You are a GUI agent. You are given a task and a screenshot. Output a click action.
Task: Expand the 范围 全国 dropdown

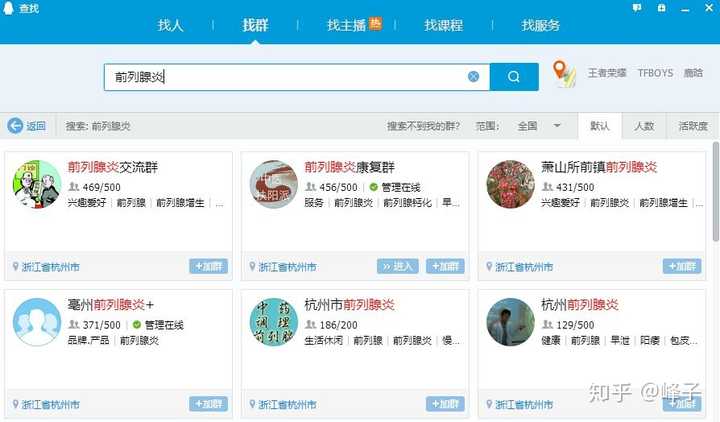click(539, 126)
